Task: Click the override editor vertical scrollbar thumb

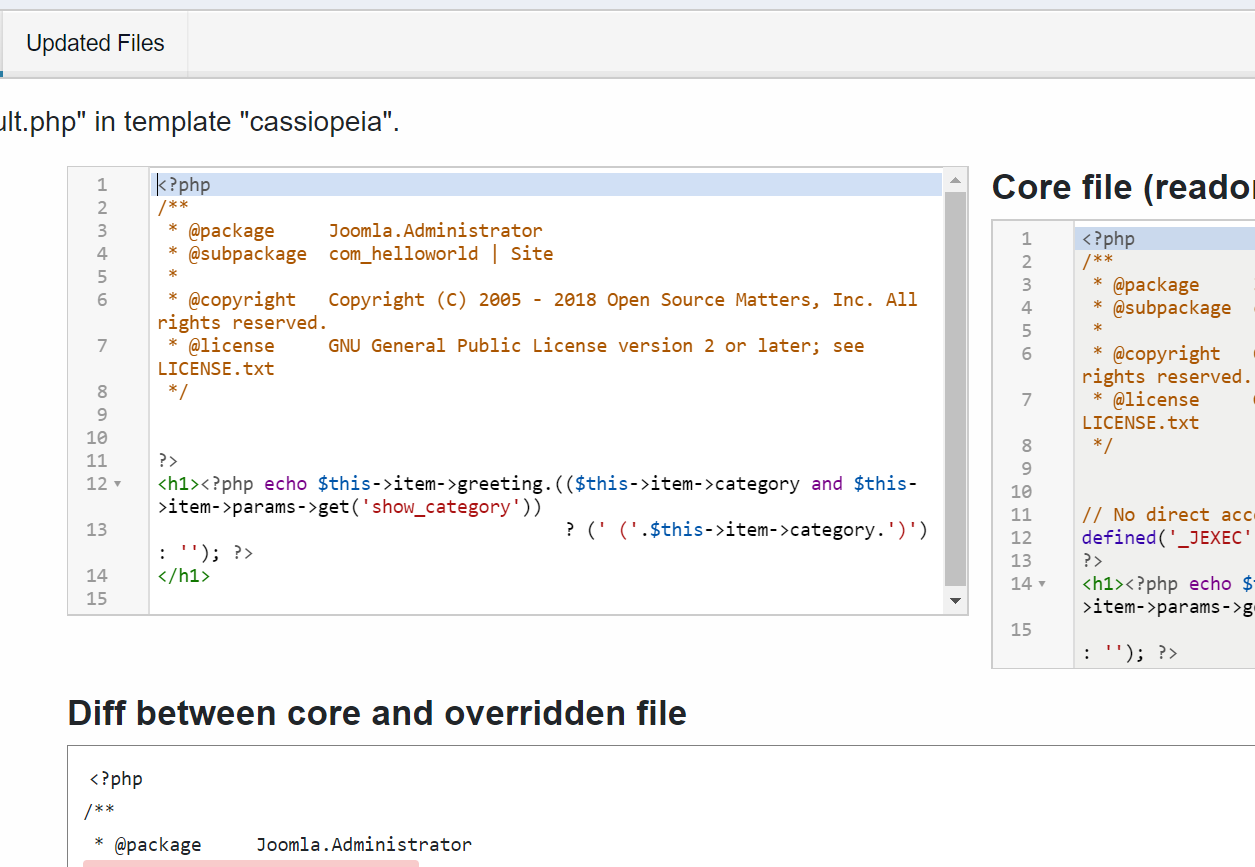Action: 955,388
